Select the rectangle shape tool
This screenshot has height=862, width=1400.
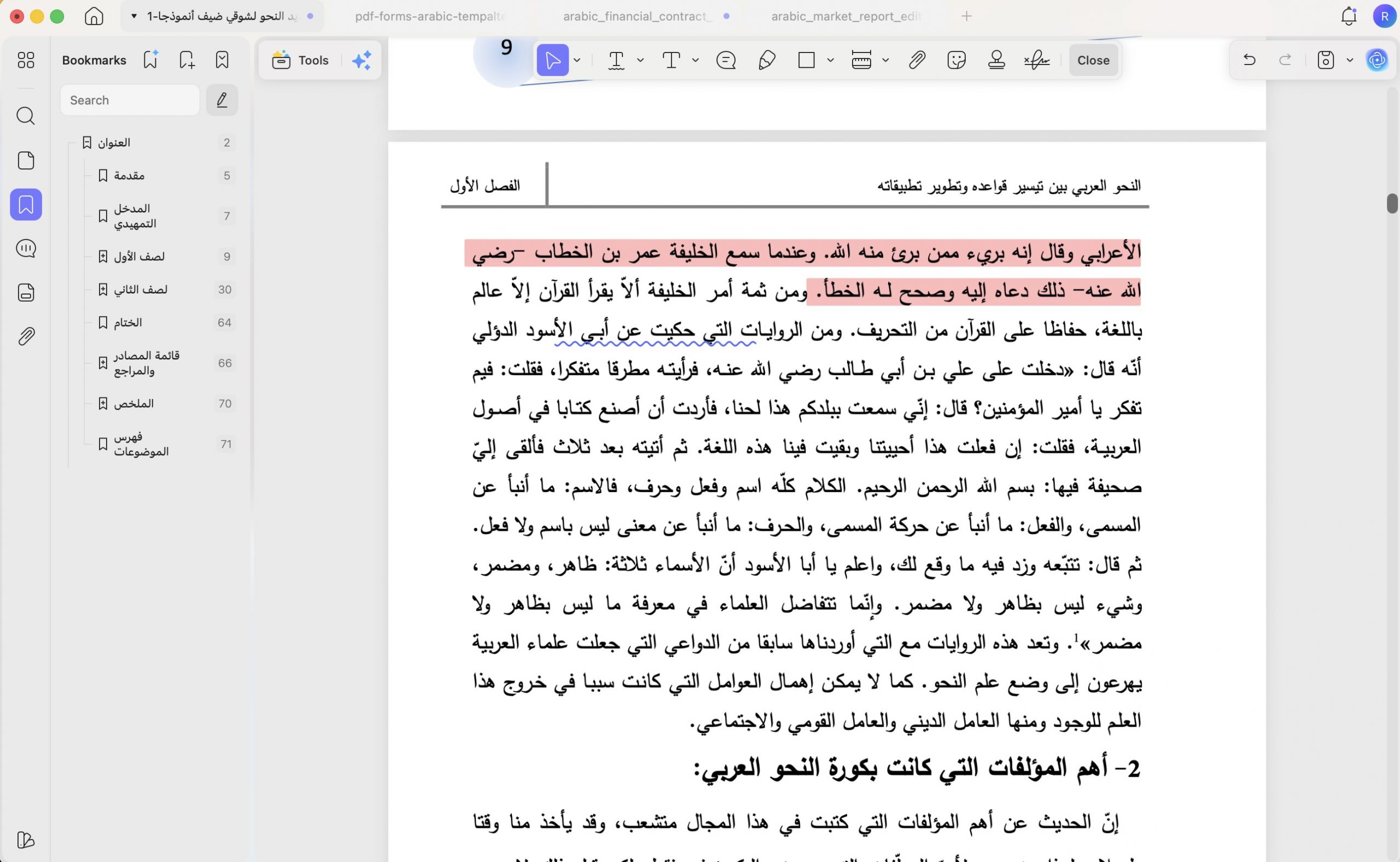pos(806,60)
